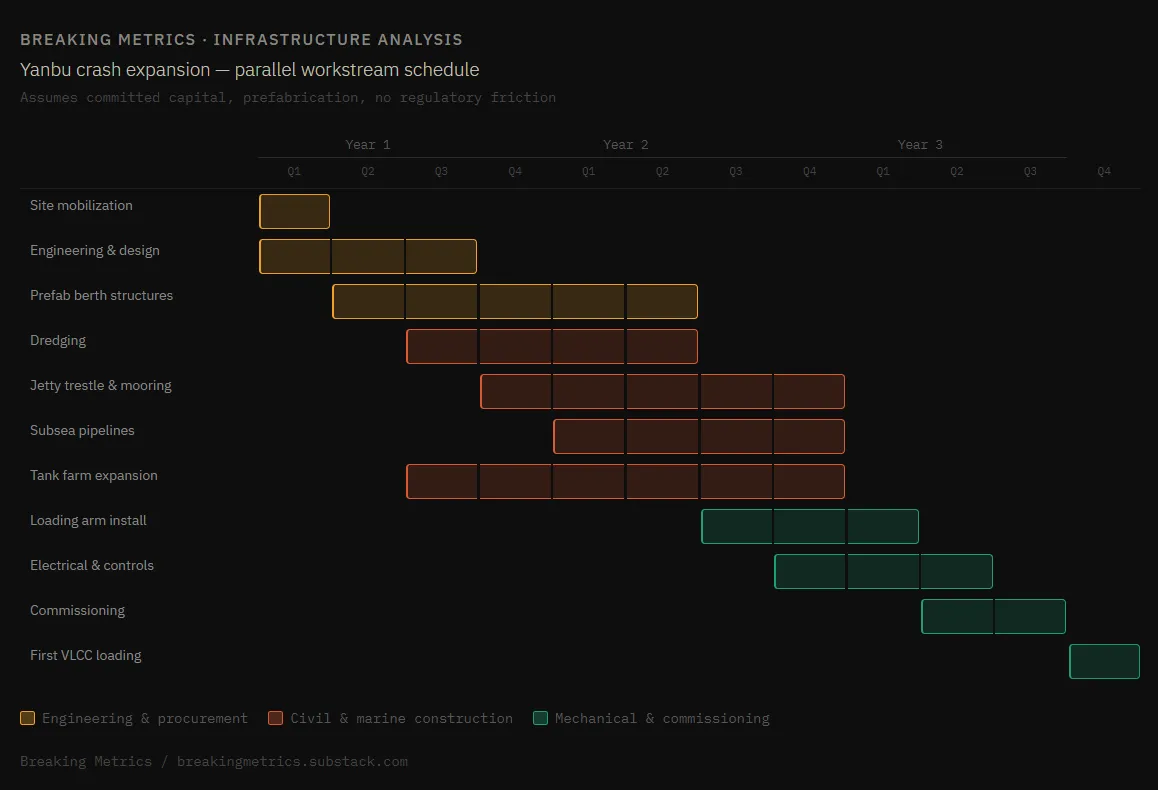Click the Tank farm expansion row label
The image size is (1158, 790).
94,476
